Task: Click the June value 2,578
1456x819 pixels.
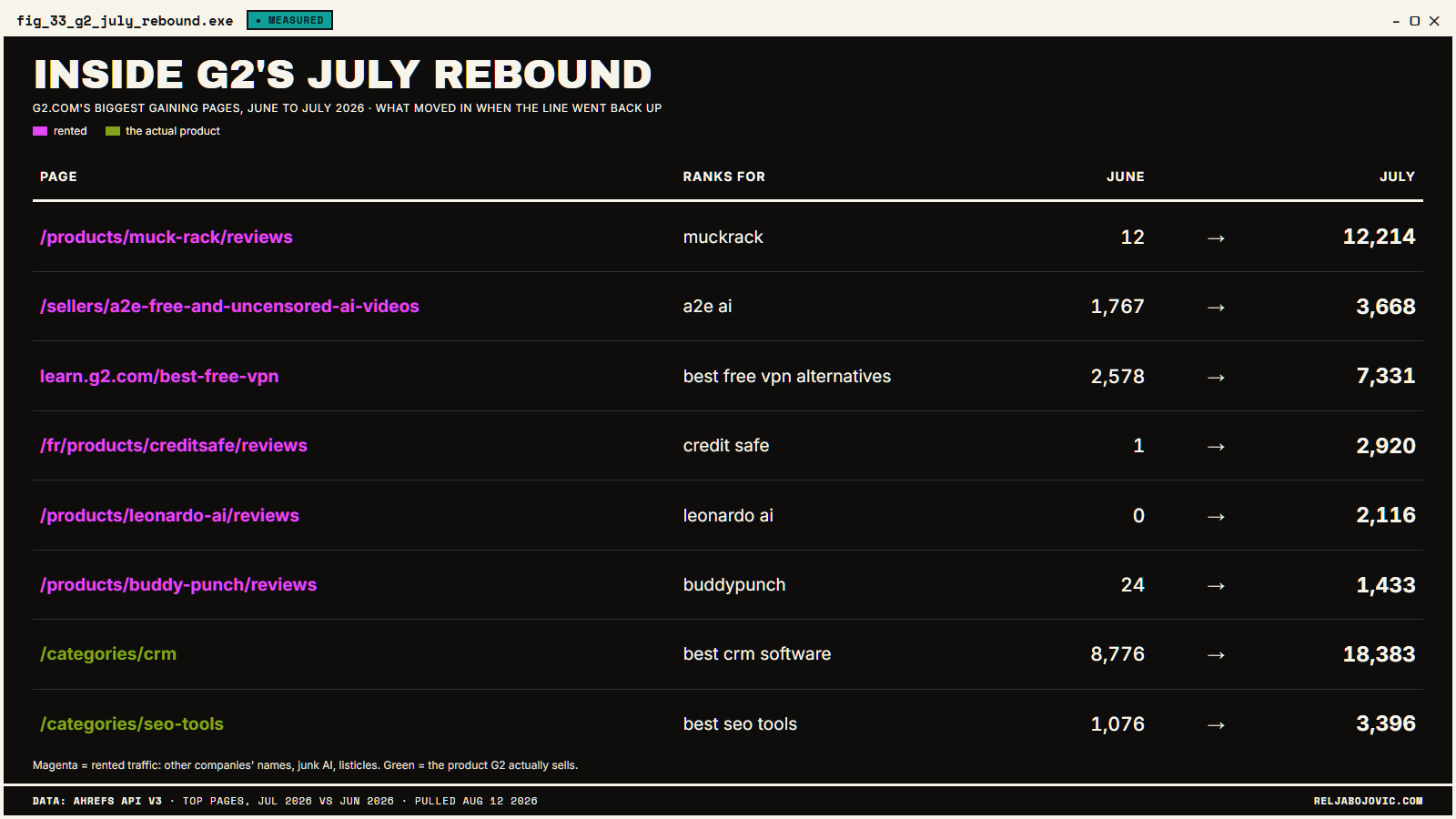Action: click(x=1117, y=376)
